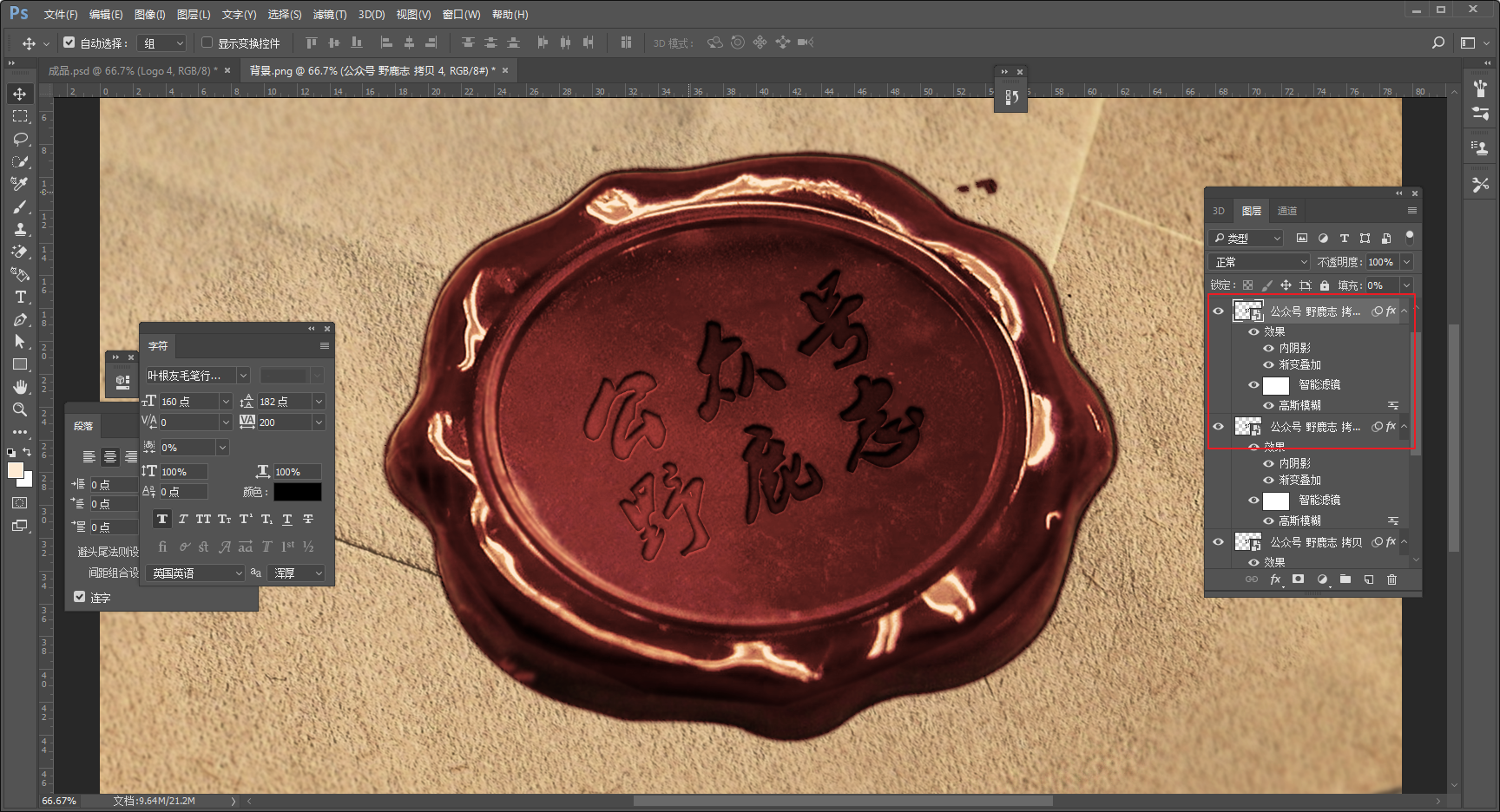This screenshot has width=1500, height=812.
Task: Open the fill 填充 dropdown arrow
Action: click(1407, 285)
